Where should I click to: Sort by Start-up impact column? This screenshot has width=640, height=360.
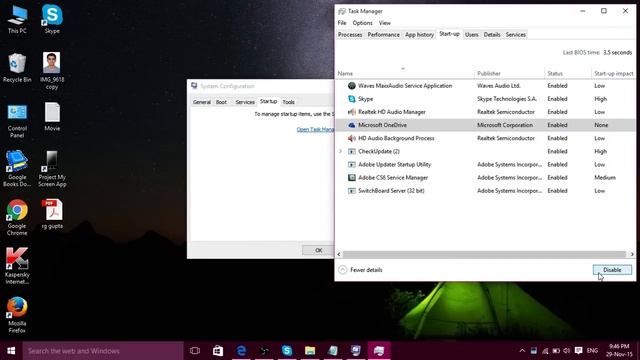coord(613,73)
